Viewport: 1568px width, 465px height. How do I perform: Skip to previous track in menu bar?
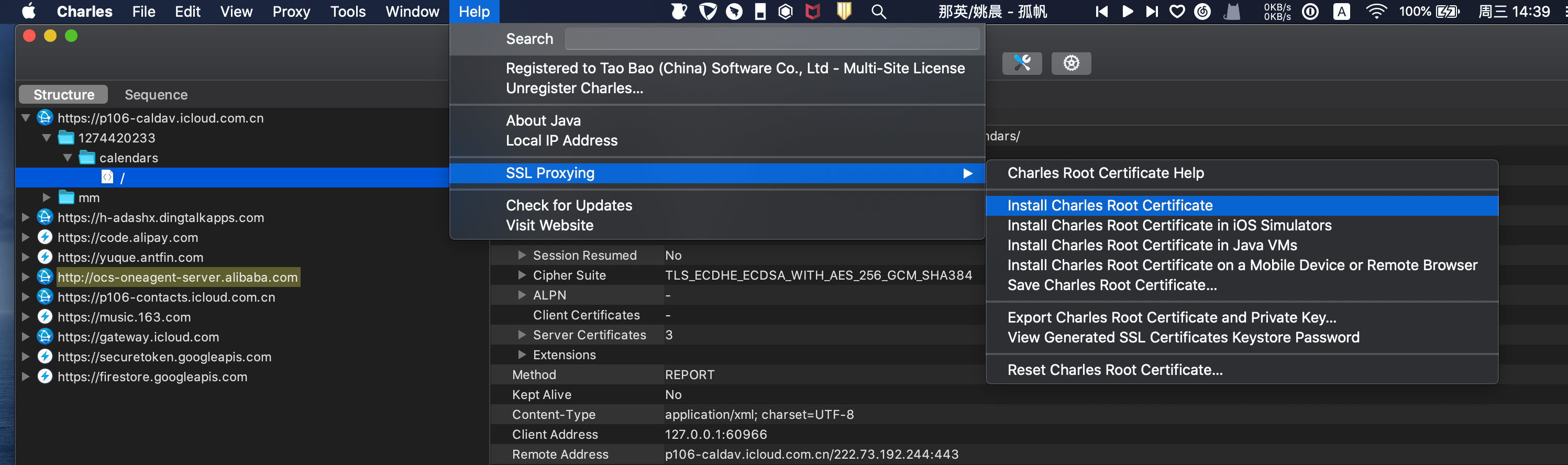point(1101,11)
